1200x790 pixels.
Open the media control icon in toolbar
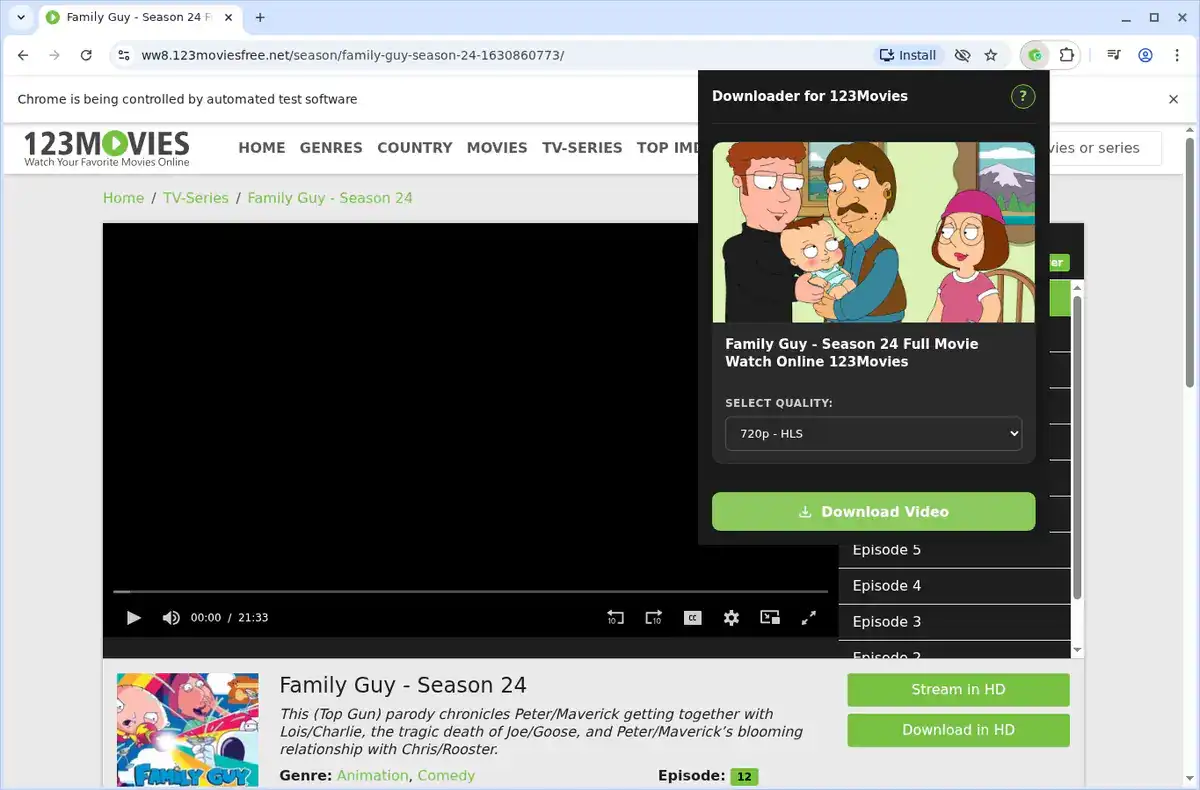[x=1114, y=55]
